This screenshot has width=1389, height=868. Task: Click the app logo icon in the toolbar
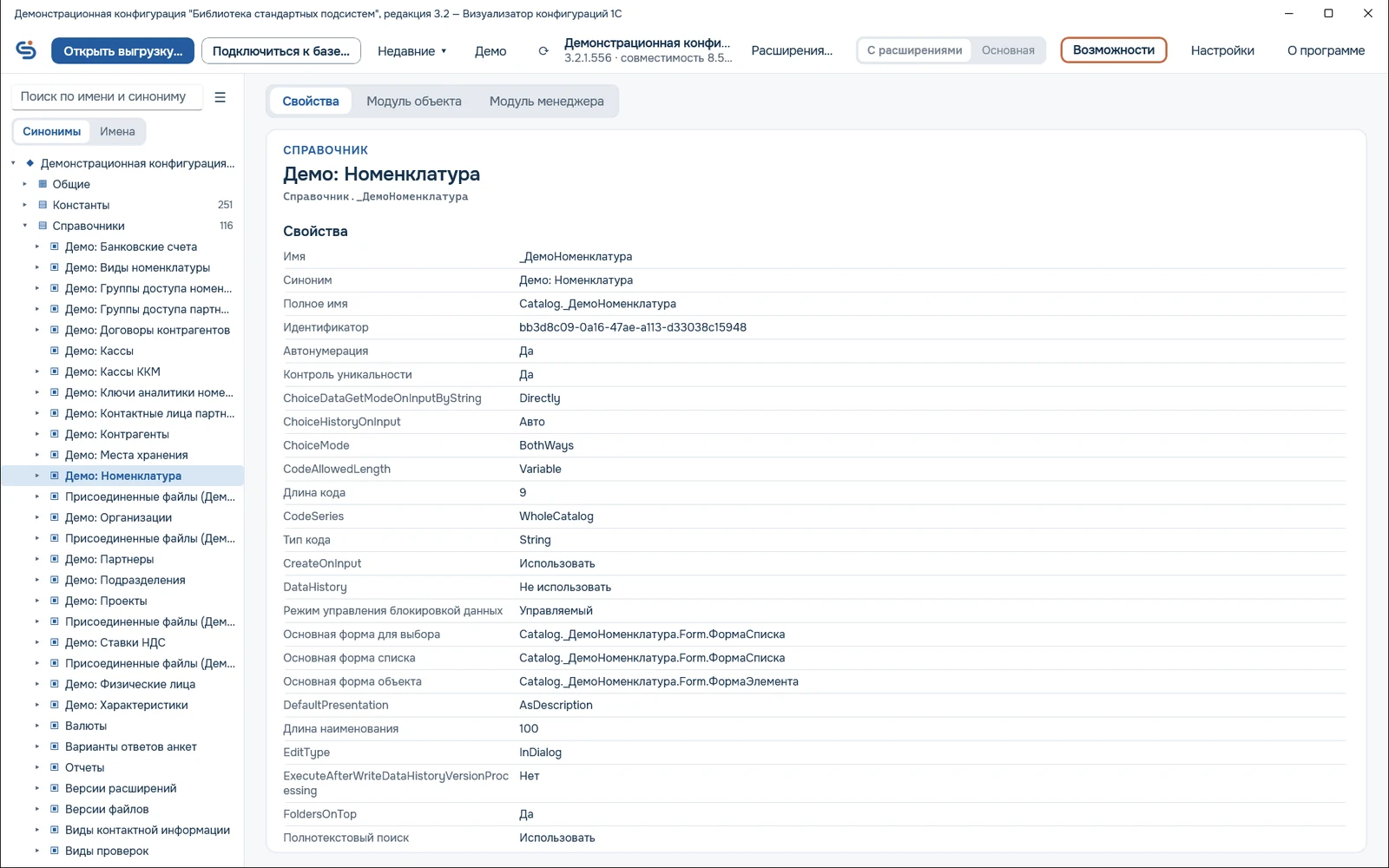[26, 50]
